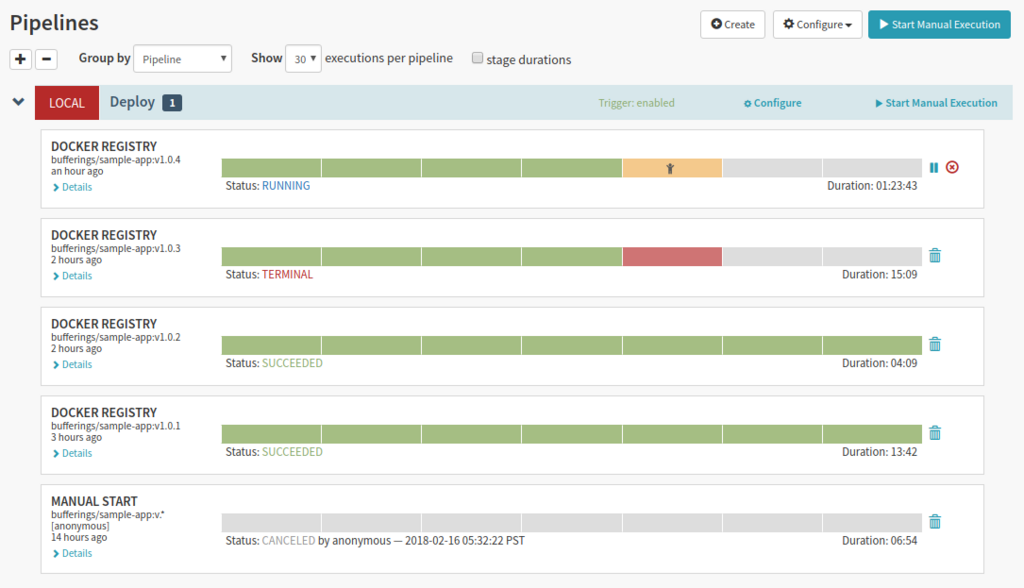This screenshot has height=588, width=1024.
Task: Open the Group by Pipeline dropdown
Action: [x=182, y=59]
